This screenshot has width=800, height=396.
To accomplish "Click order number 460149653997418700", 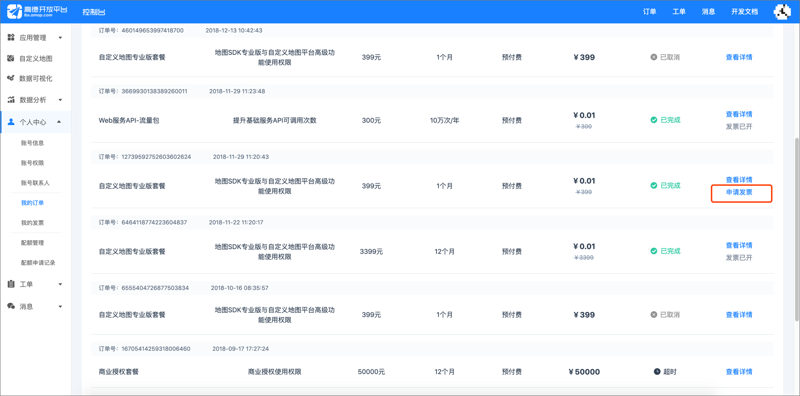I will (x=153, y=30).
